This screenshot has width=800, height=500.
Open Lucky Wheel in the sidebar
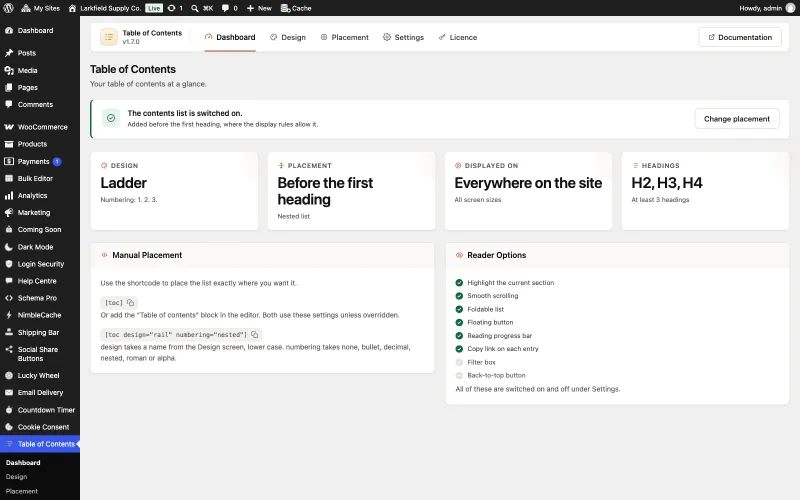(x=40, y=376)
